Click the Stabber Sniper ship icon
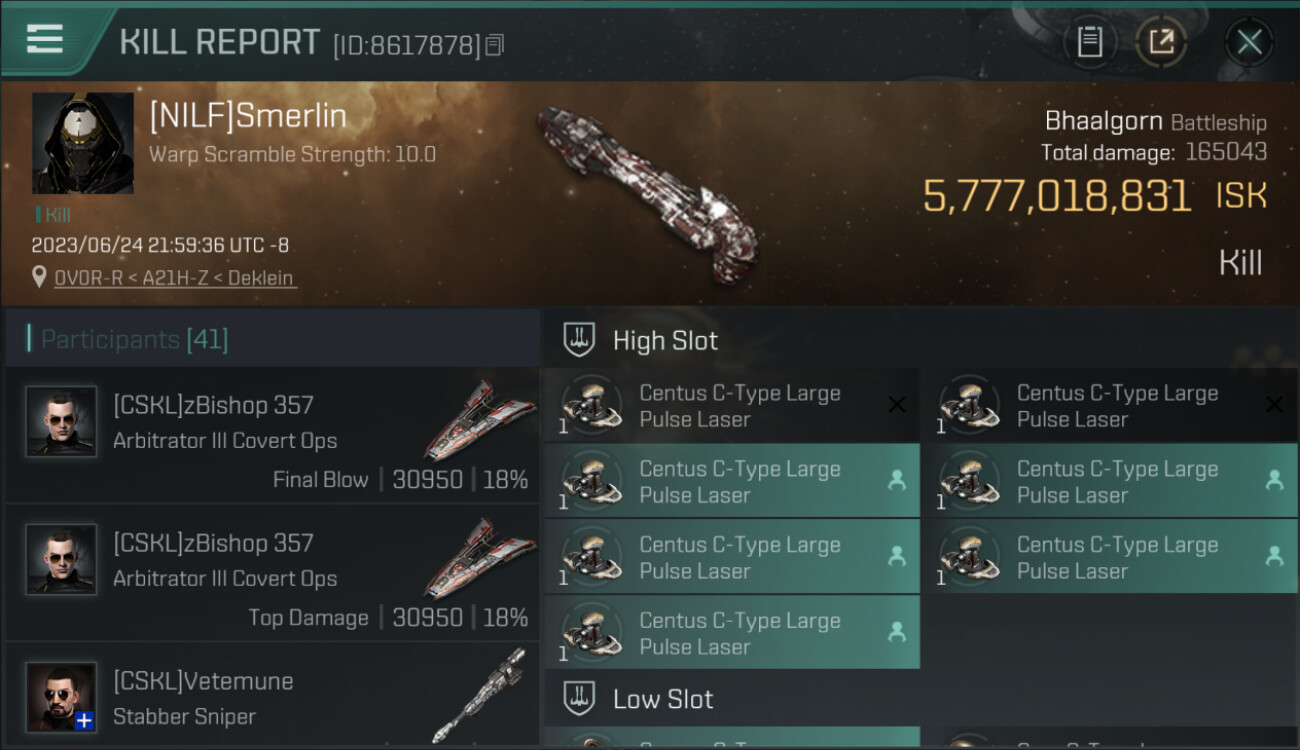Viewport: 1300px width, 750px height. pos(481,696)
